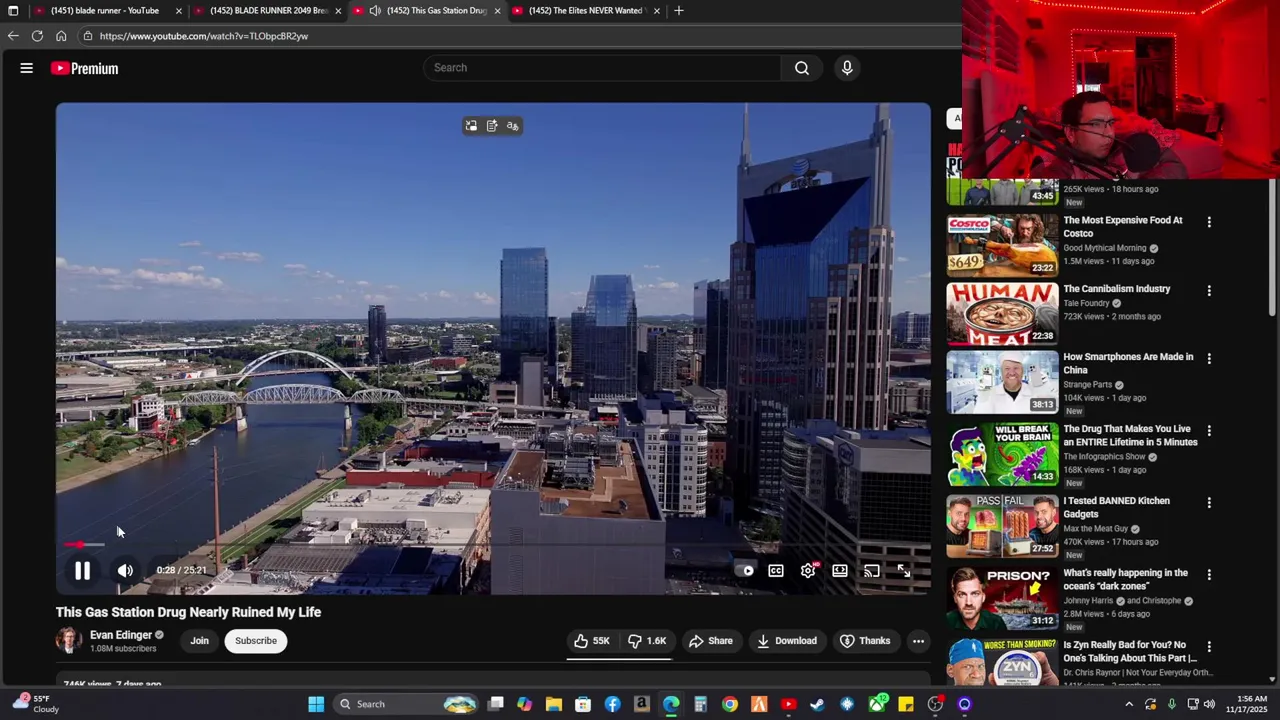Download the video
The image size is (1280, 720).
click(787, 641)
